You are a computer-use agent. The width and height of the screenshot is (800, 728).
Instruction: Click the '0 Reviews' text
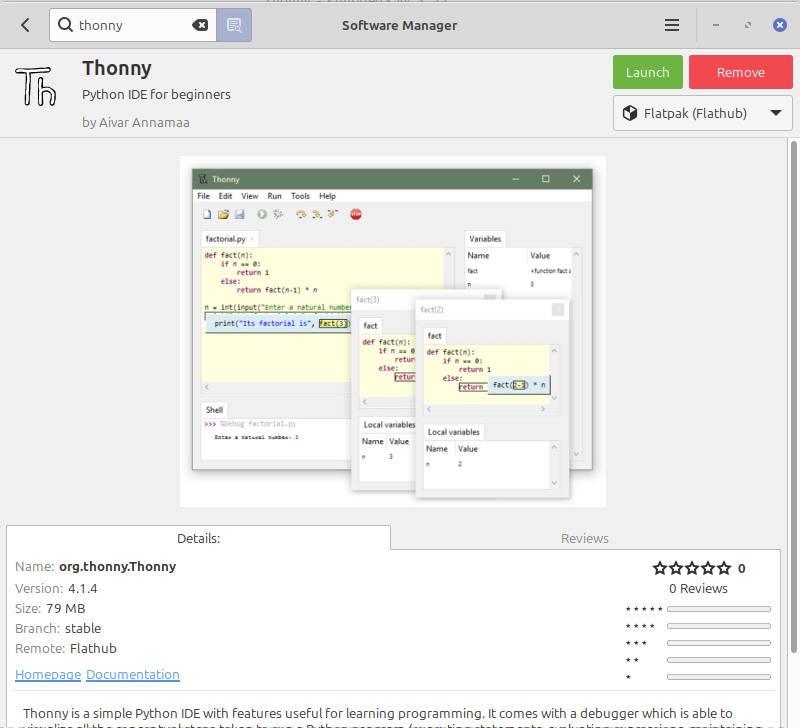698,589
